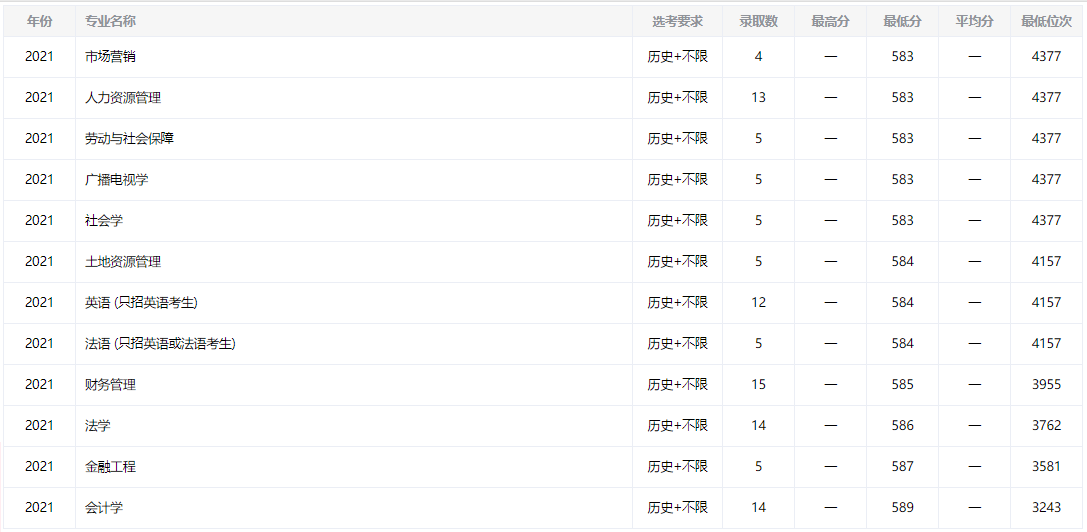Click the 专业名称 column header

(x=111, y=21)
